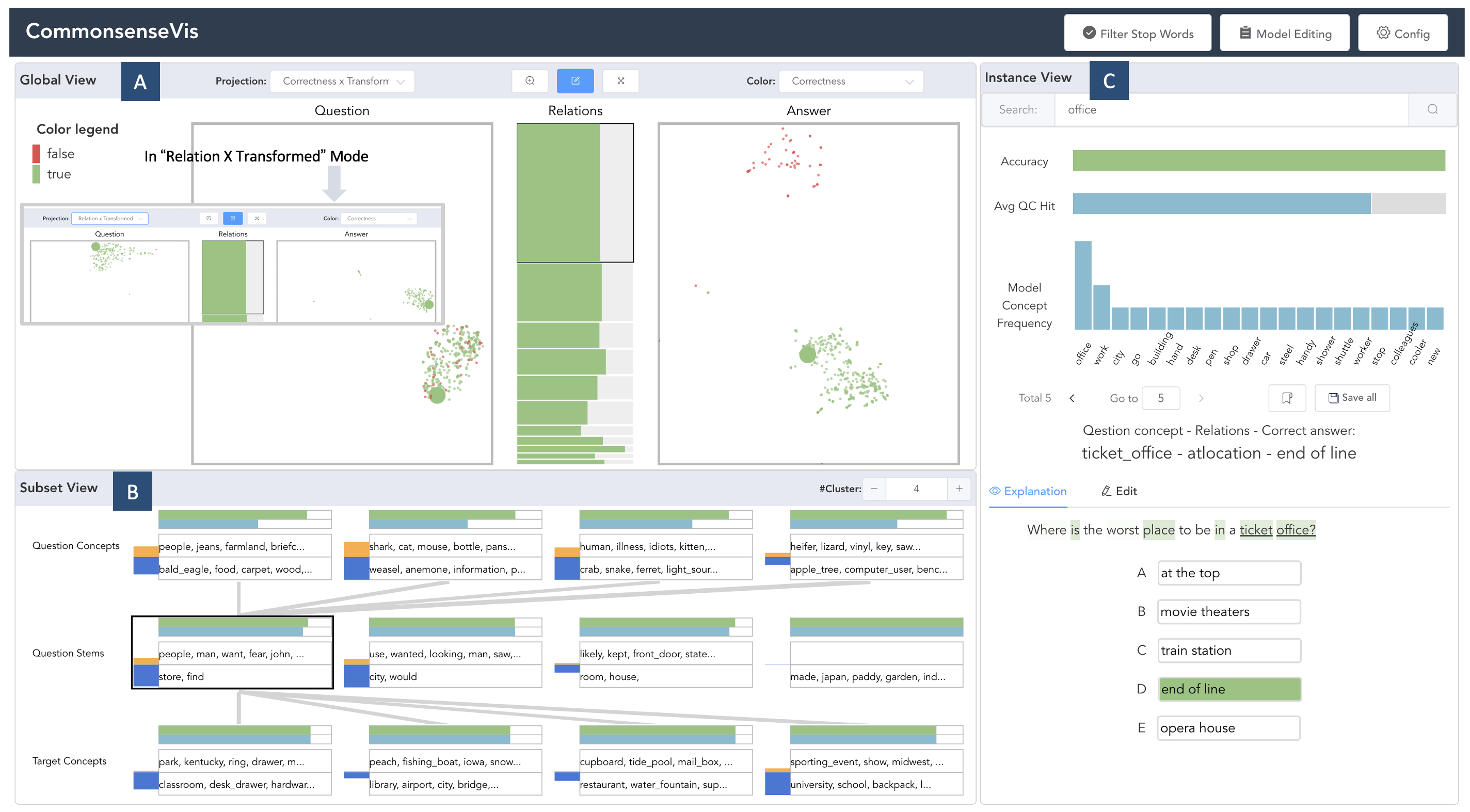Go to next instance page arrow
Image resolution: width=1470 pixels, height=812 pixels.
(x=1201, y=398)
